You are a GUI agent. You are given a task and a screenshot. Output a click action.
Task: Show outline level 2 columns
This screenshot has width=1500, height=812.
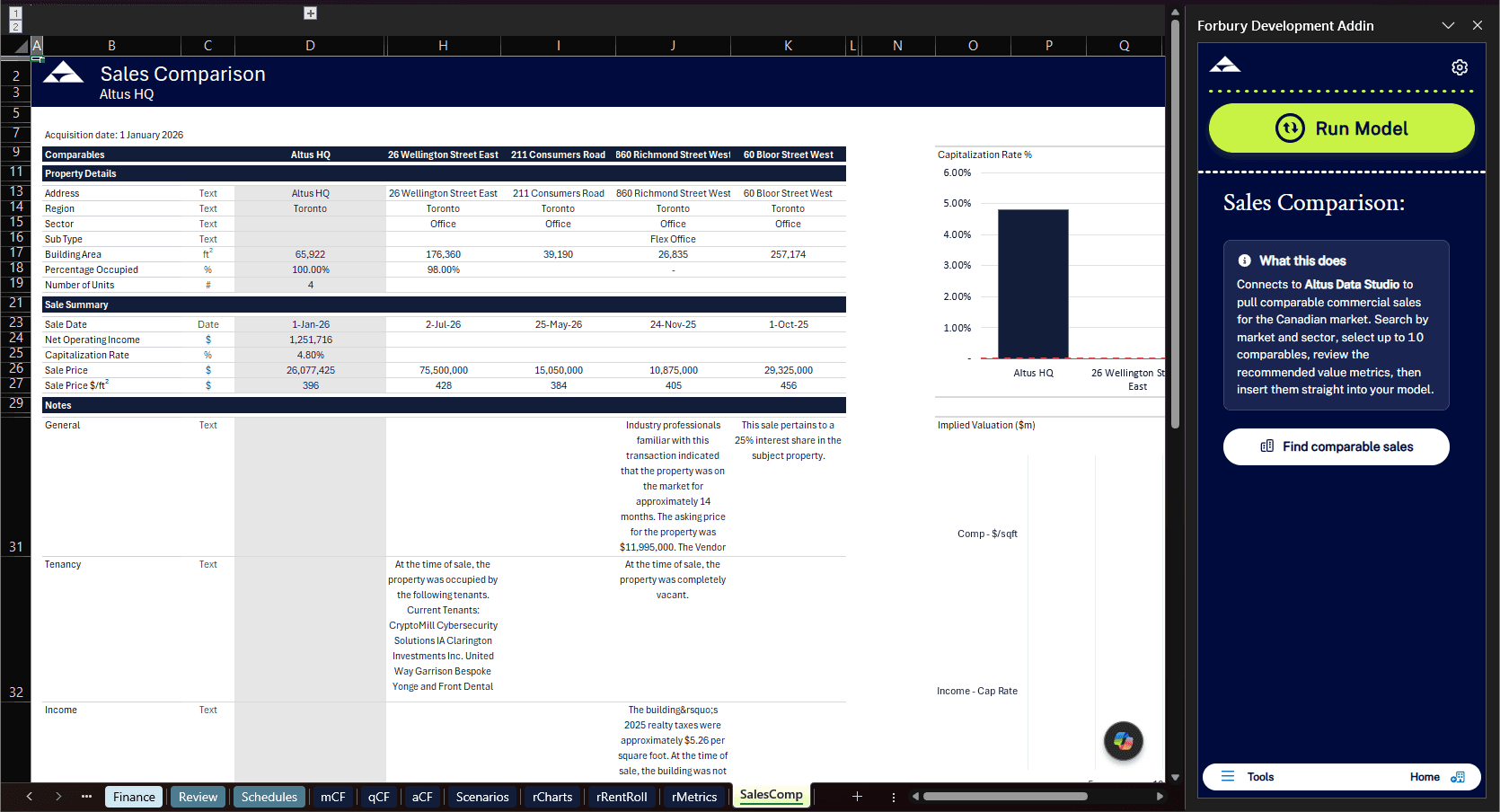[x=15, y=27]
